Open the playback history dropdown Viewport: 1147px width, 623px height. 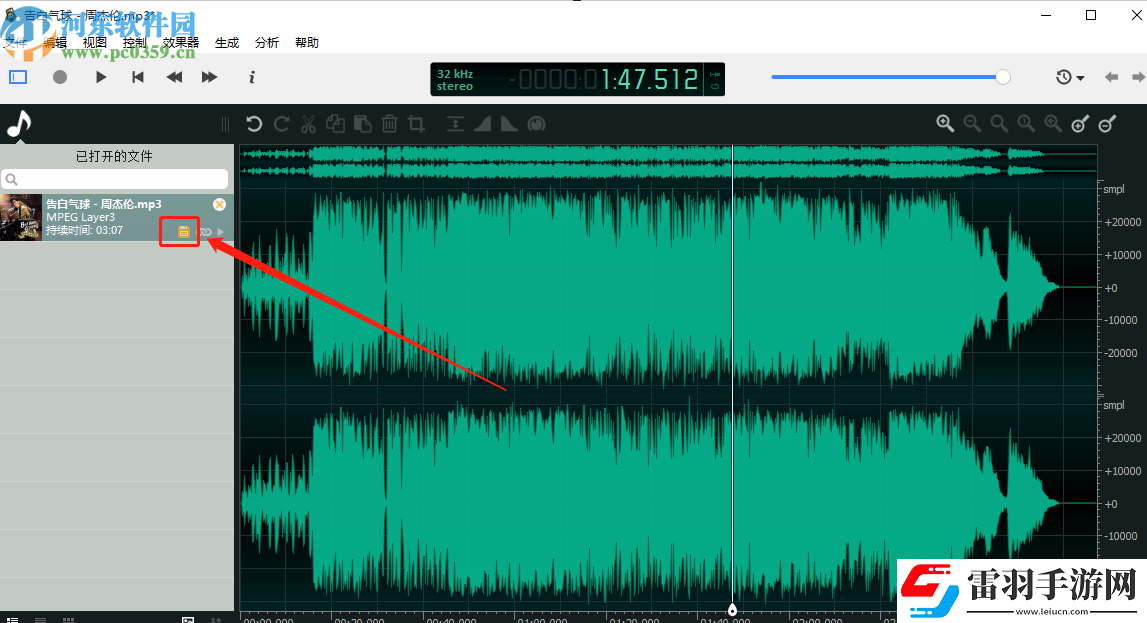[1070, 76]
